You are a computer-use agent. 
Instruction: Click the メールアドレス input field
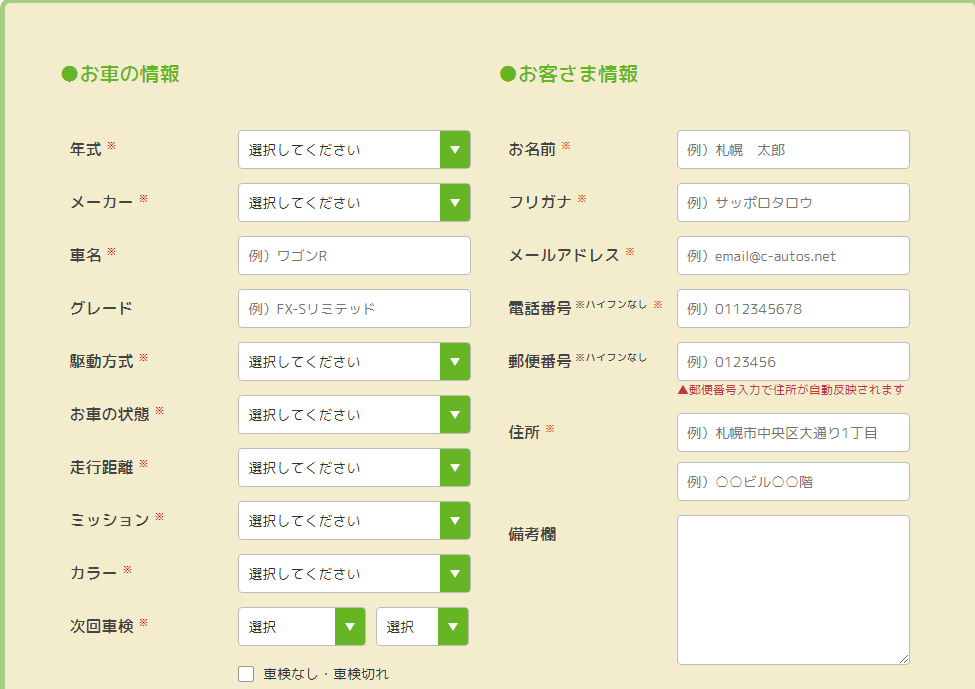[x=793, y=255]
